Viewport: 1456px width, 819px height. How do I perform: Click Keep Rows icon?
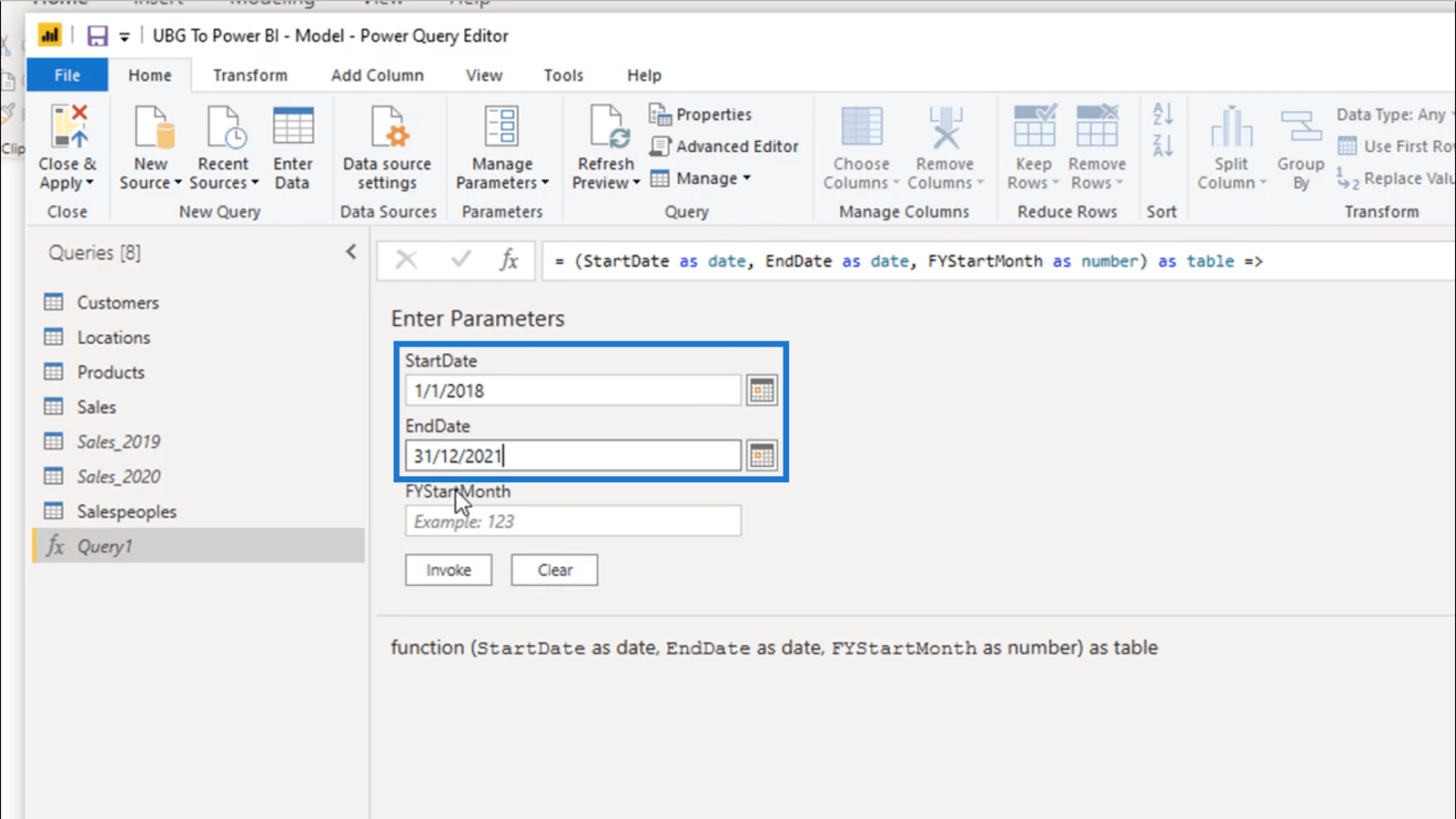click(1034, 126)
